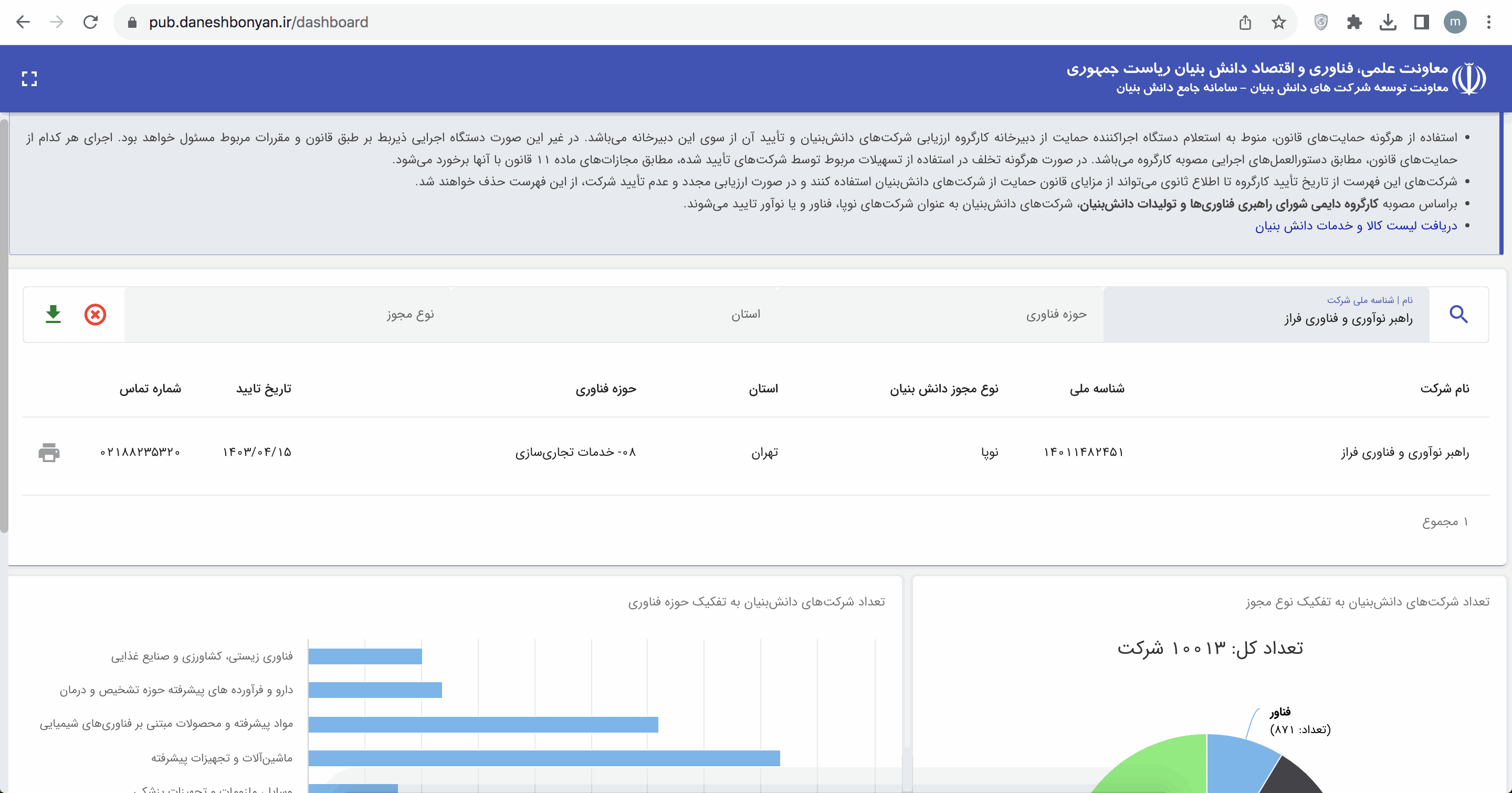Click bar for ماشین‌آلات و تجهیزات پیشرفته
This screenshot has width=1512, height=793.
(544, 758)
